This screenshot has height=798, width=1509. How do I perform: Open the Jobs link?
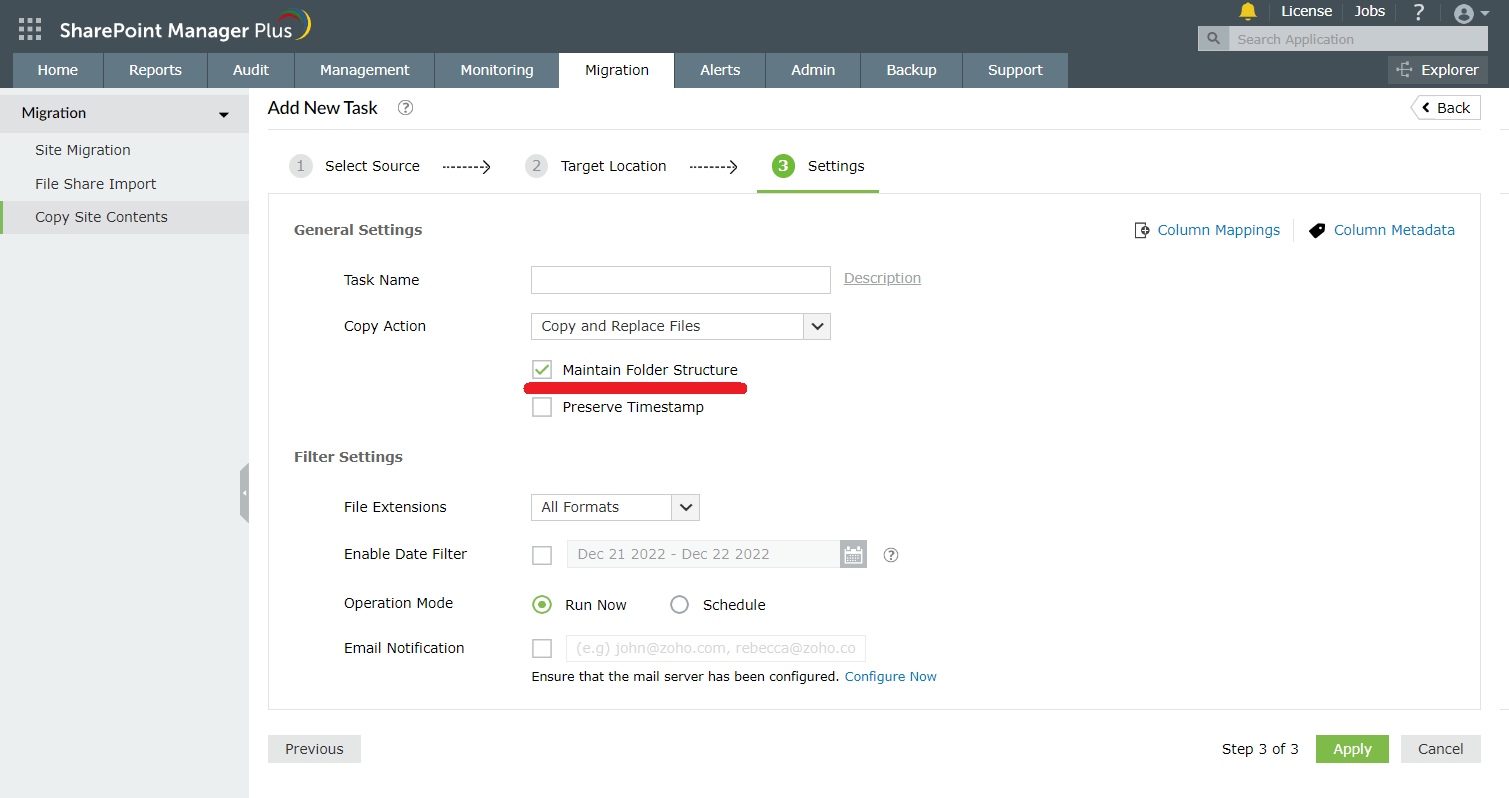(1370, 11)
